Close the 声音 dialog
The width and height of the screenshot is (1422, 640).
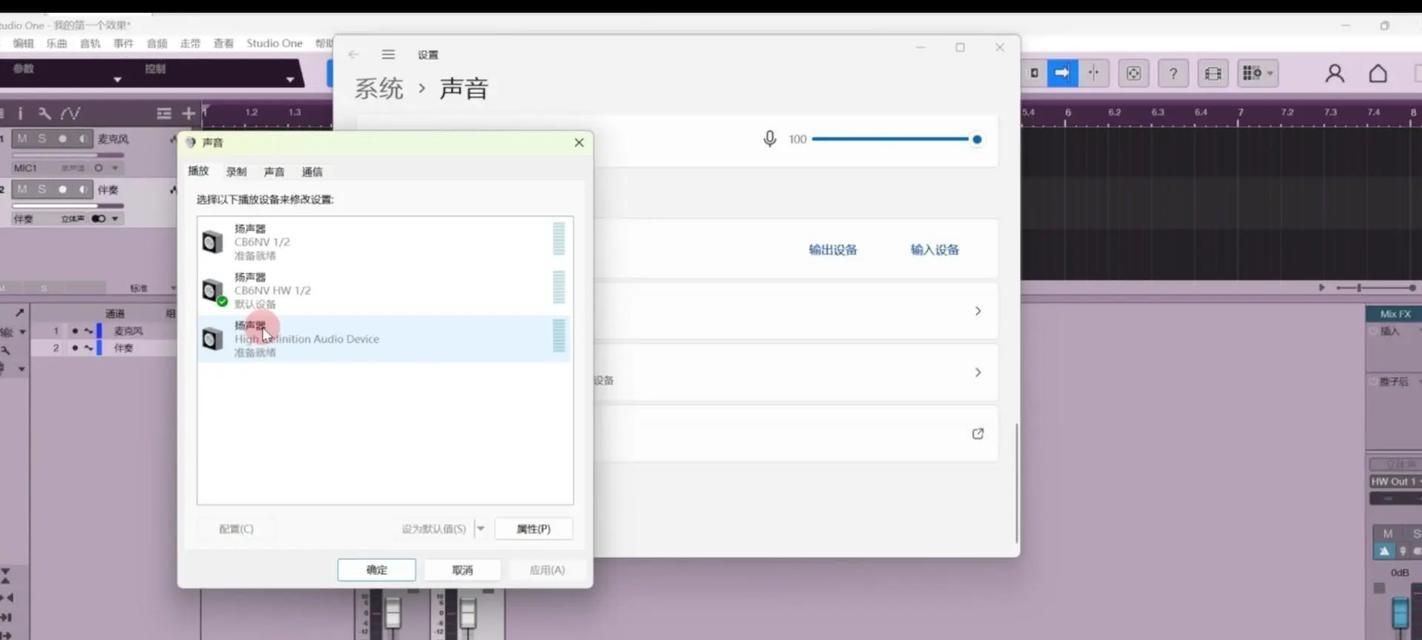(x=578, y=143)
